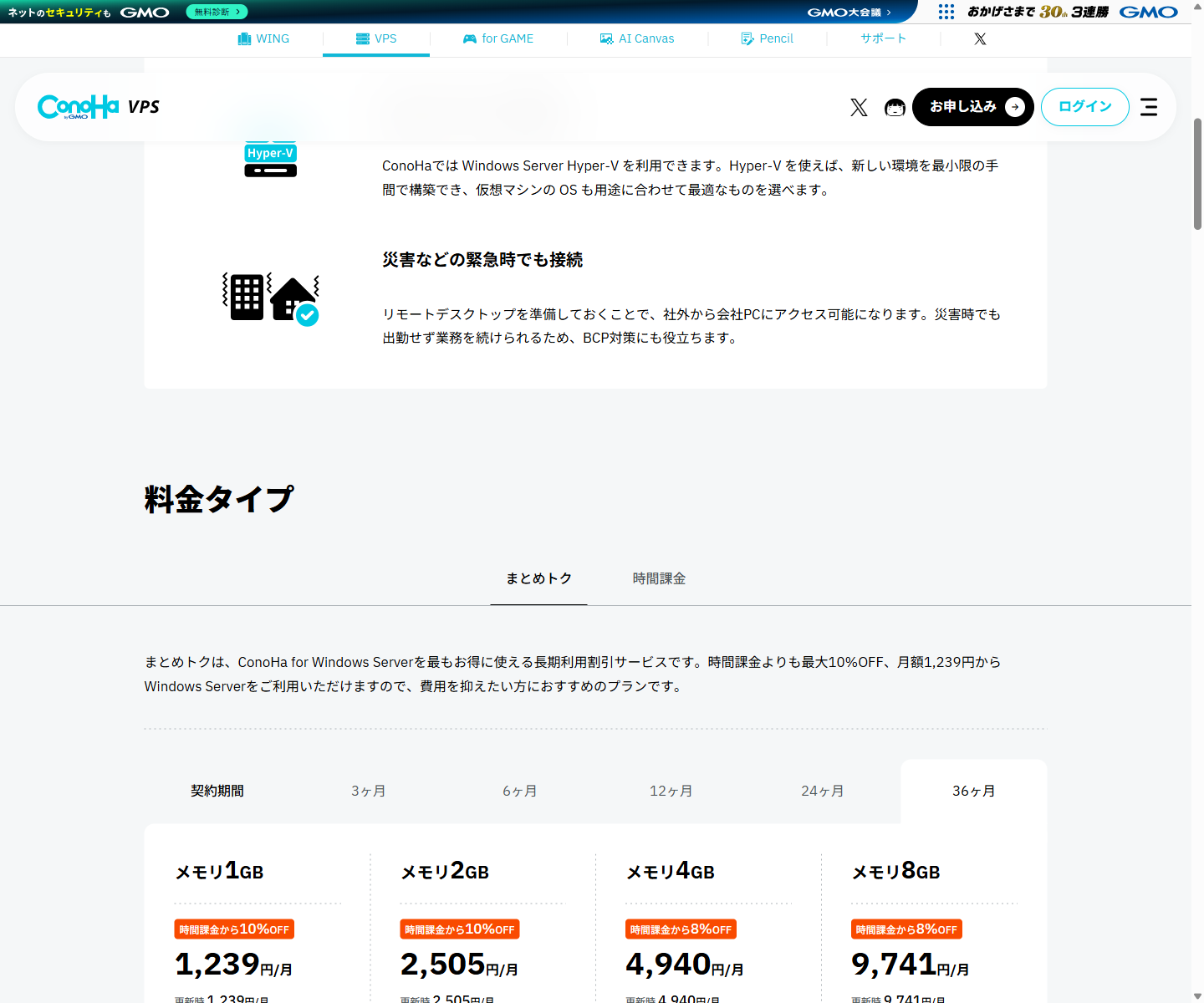Click the 9,741円/月 price

click(x=911, y=965)
